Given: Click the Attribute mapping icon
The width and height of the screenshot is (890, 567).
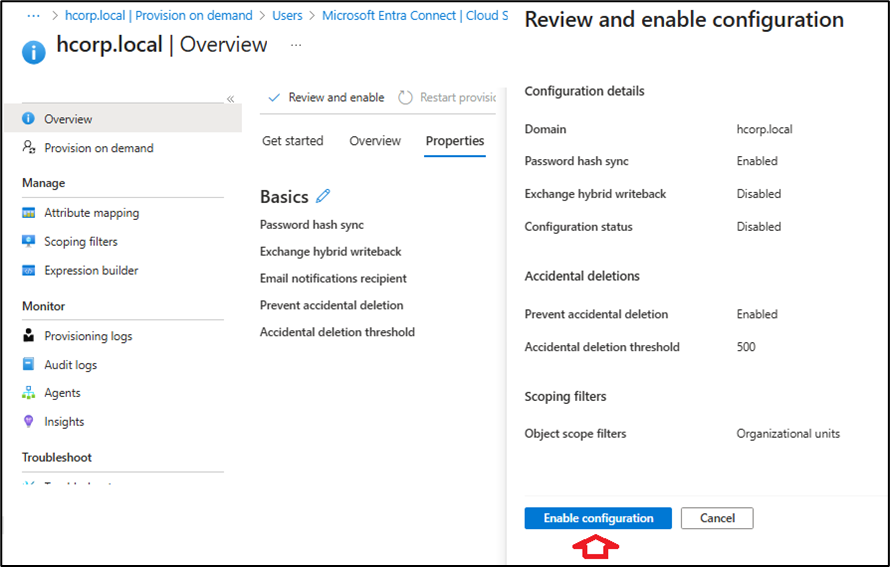Looking at the screenshot, I should point(28,213).
